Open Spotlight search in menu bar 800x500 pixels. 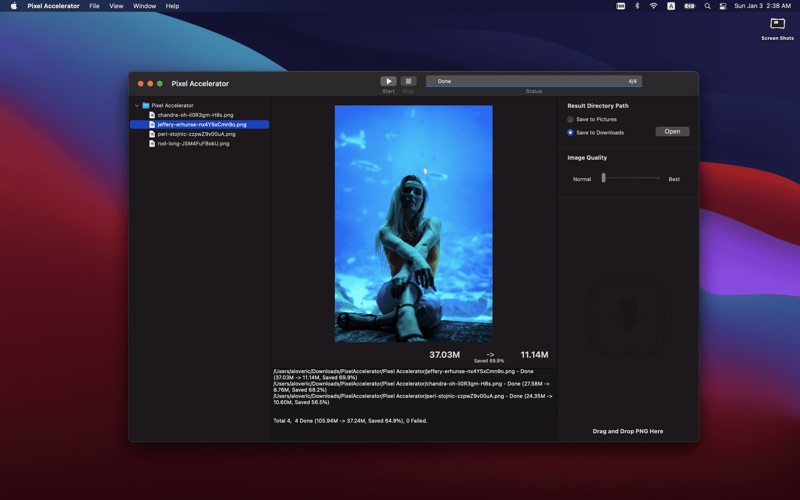click(x=707, y=6)
